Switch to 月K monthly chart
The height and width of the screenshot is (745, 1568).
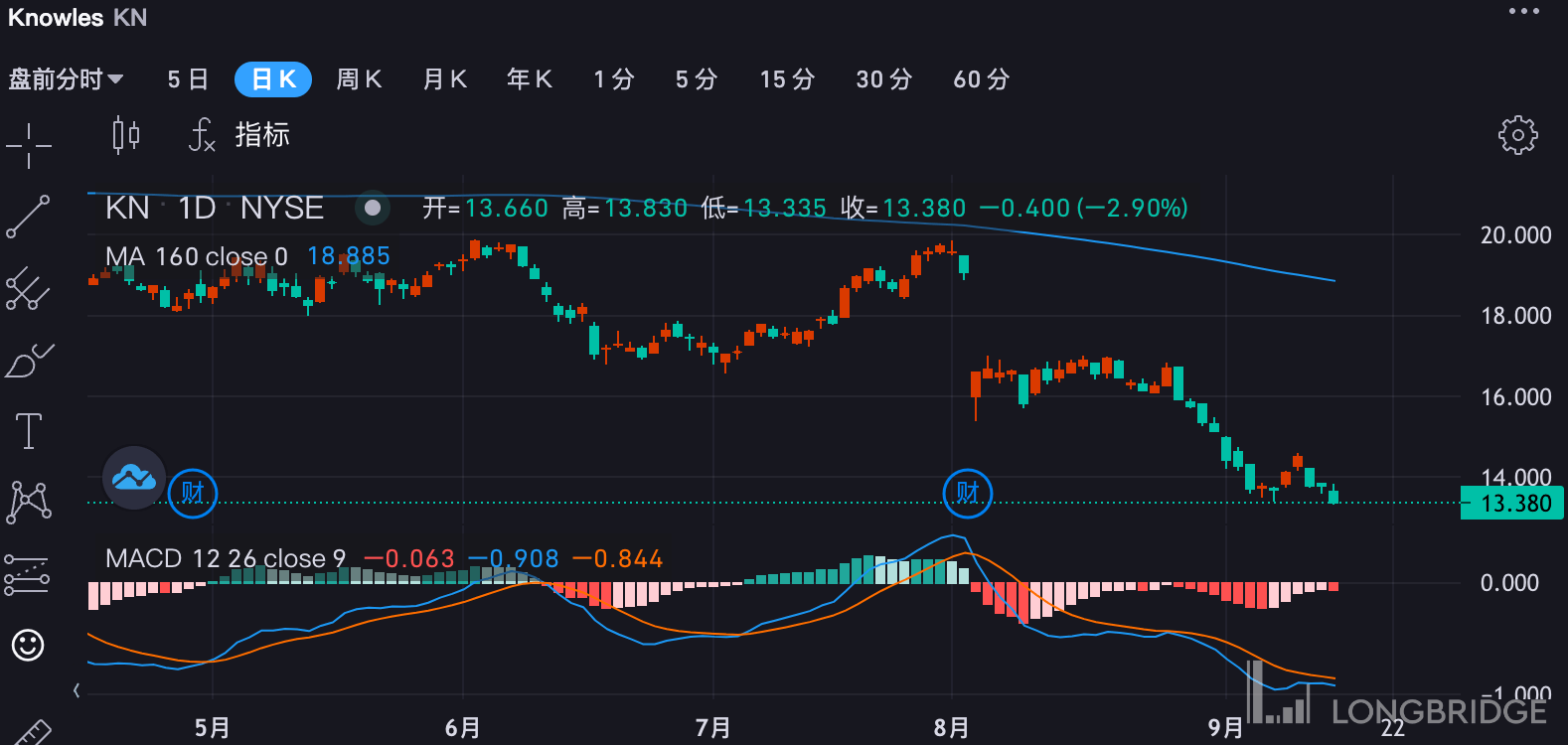444,79
